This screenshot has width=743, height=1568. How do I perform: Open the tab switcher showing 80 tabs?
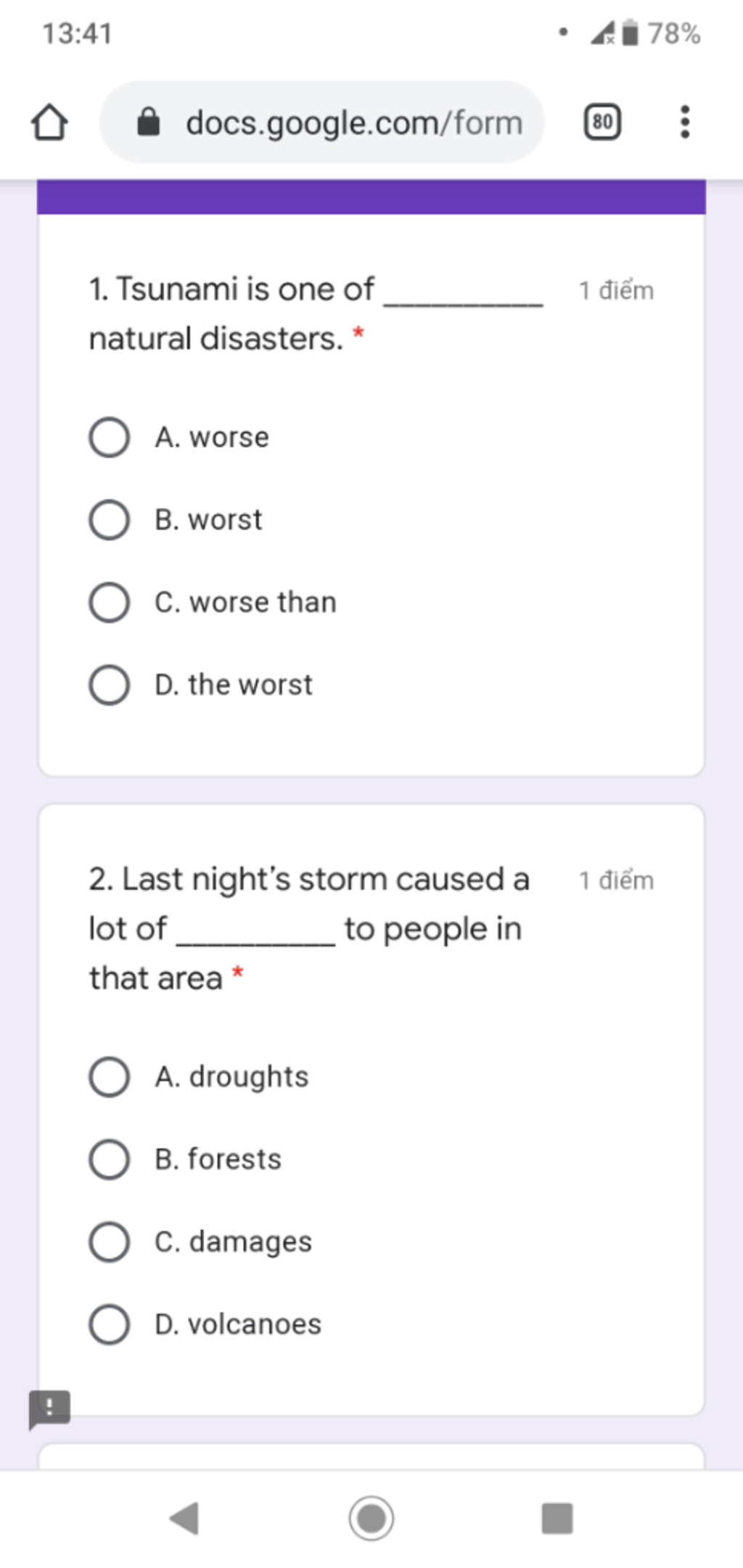[x=602, y=122]
